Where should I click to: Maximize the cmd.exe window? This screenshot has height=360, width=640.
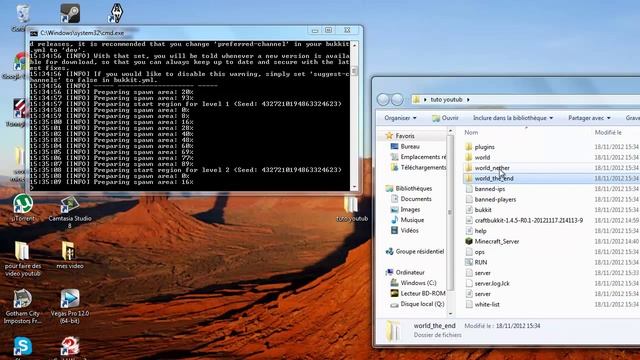pyautogui.click(x=329, y=31)
